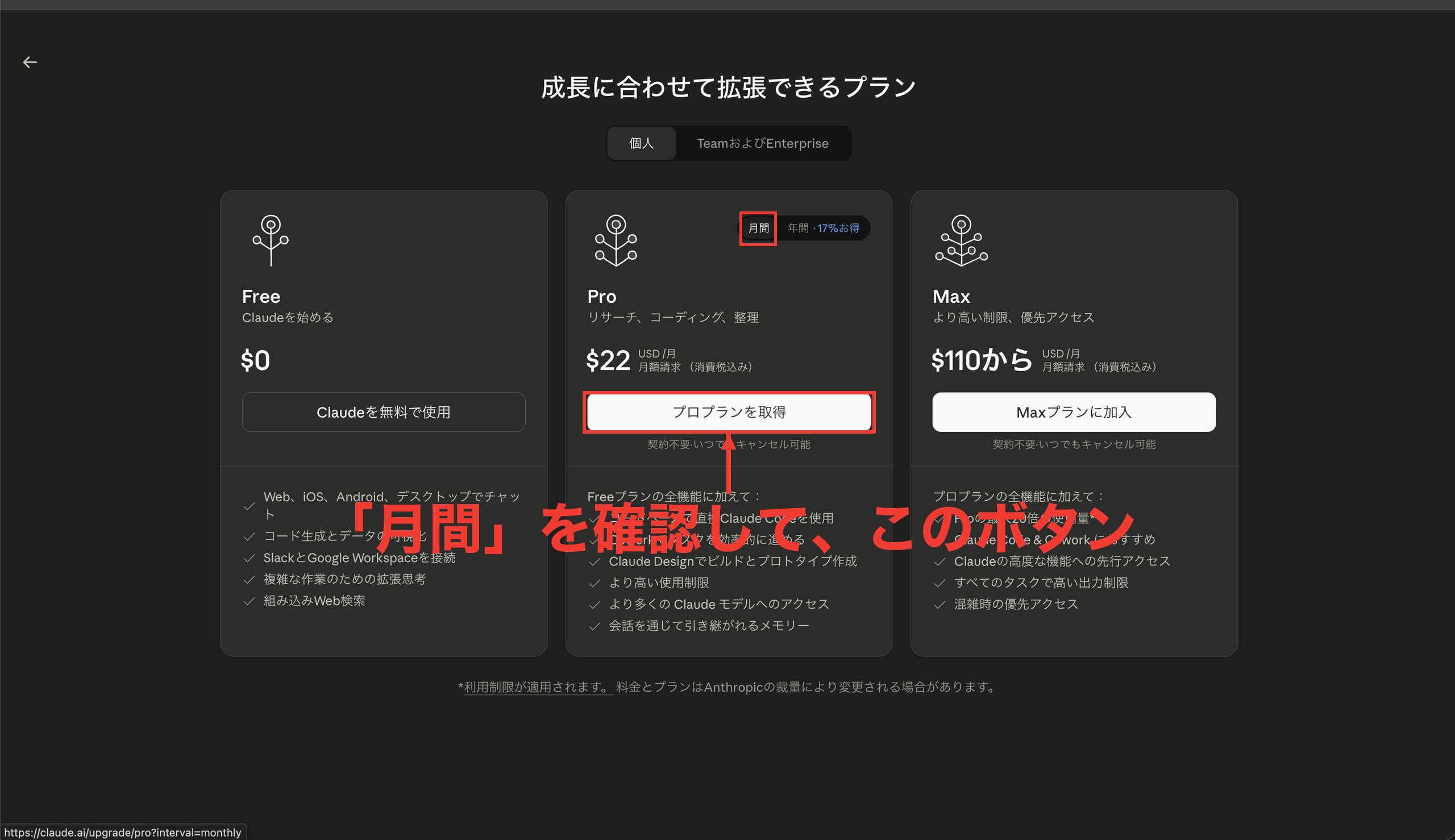
Task: Switch to 年間 17%お得 billing
Action: pyautogui.click(x=824, y=228)
